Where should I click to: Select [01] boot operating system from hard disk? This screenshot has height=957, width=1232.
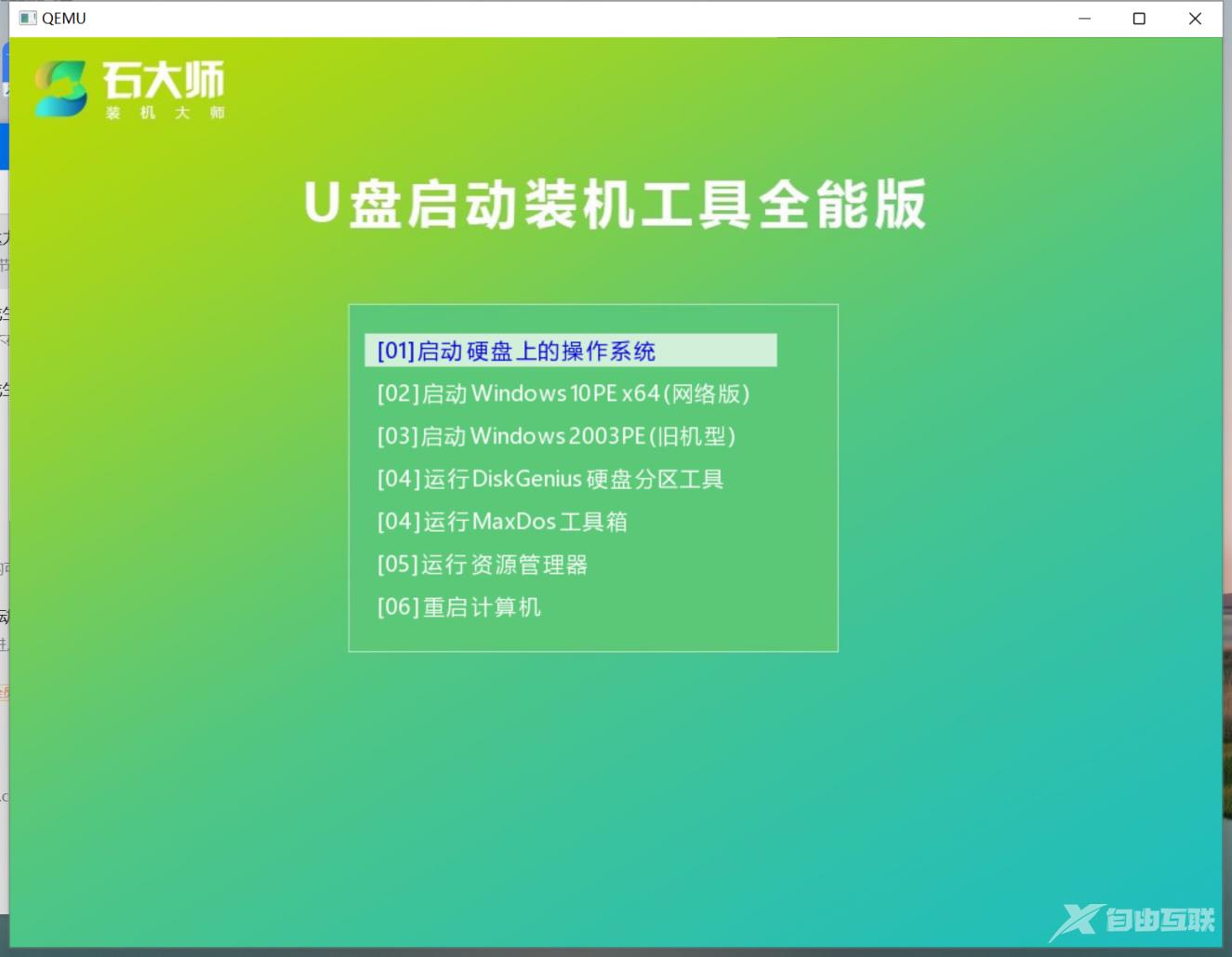[571, 351]
